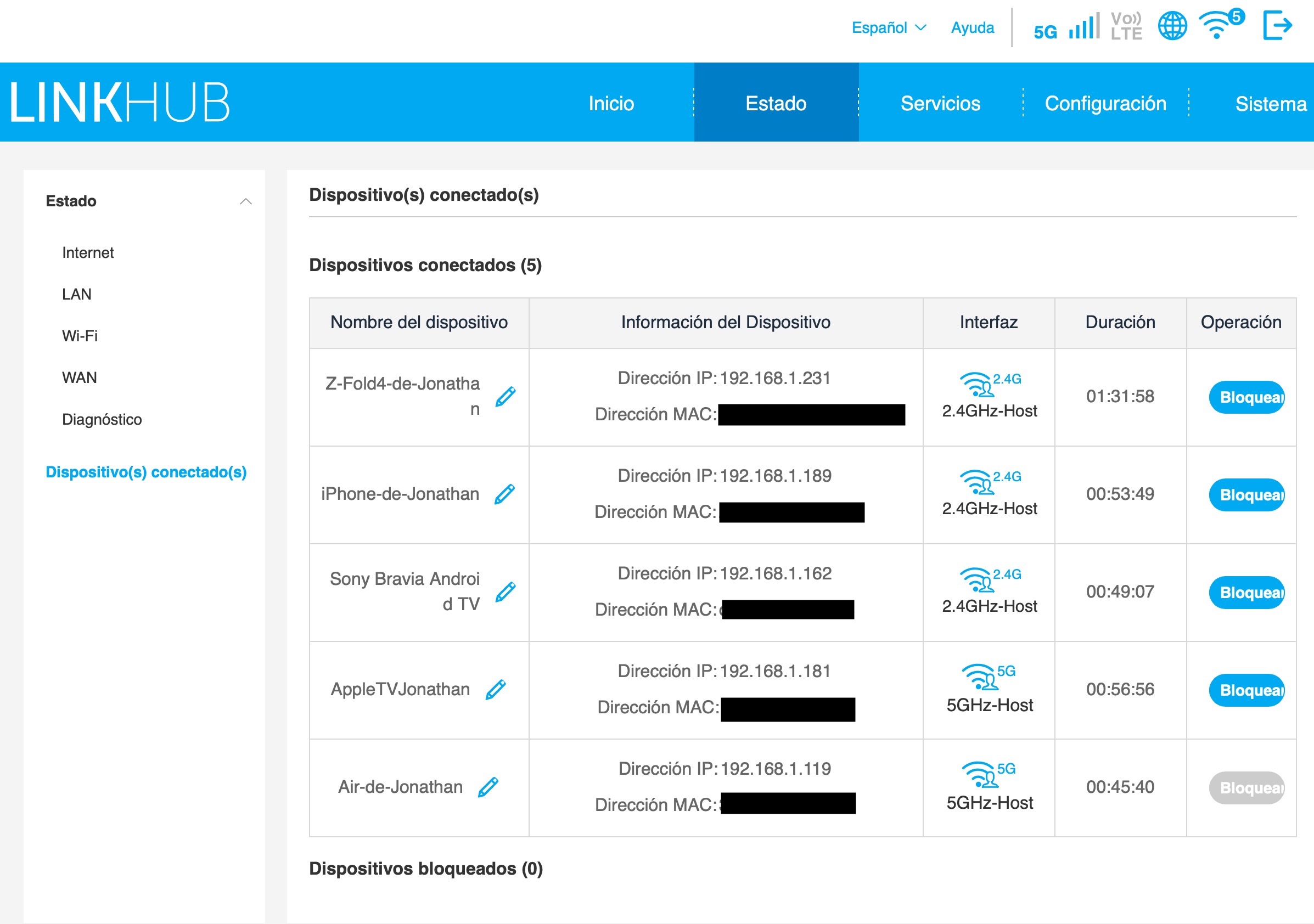Collapse the Estado sidebar section
This screenshot has height=924, width=1314.
click(245, 201)
